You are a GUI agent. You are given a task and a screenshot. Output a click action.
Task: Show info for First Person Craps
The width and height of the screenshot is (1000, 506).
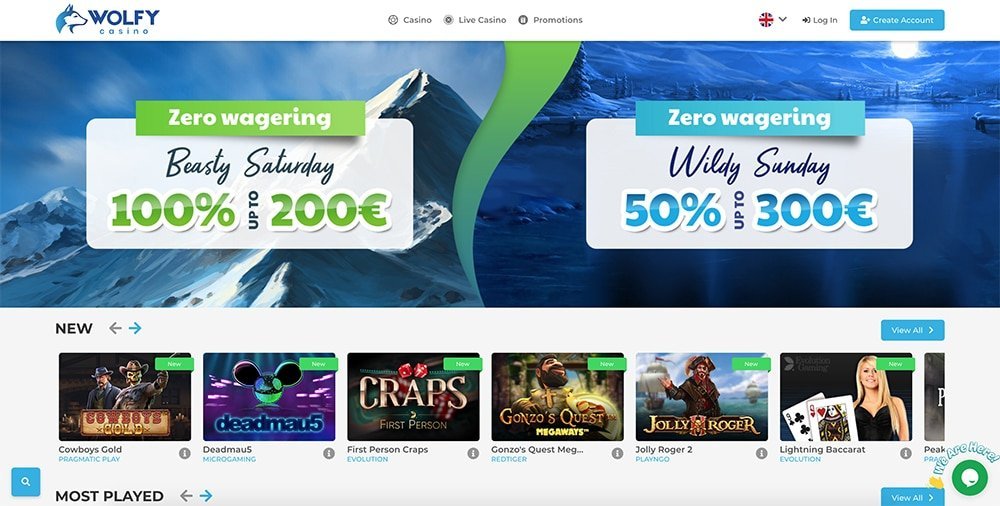tap(473, 453)
